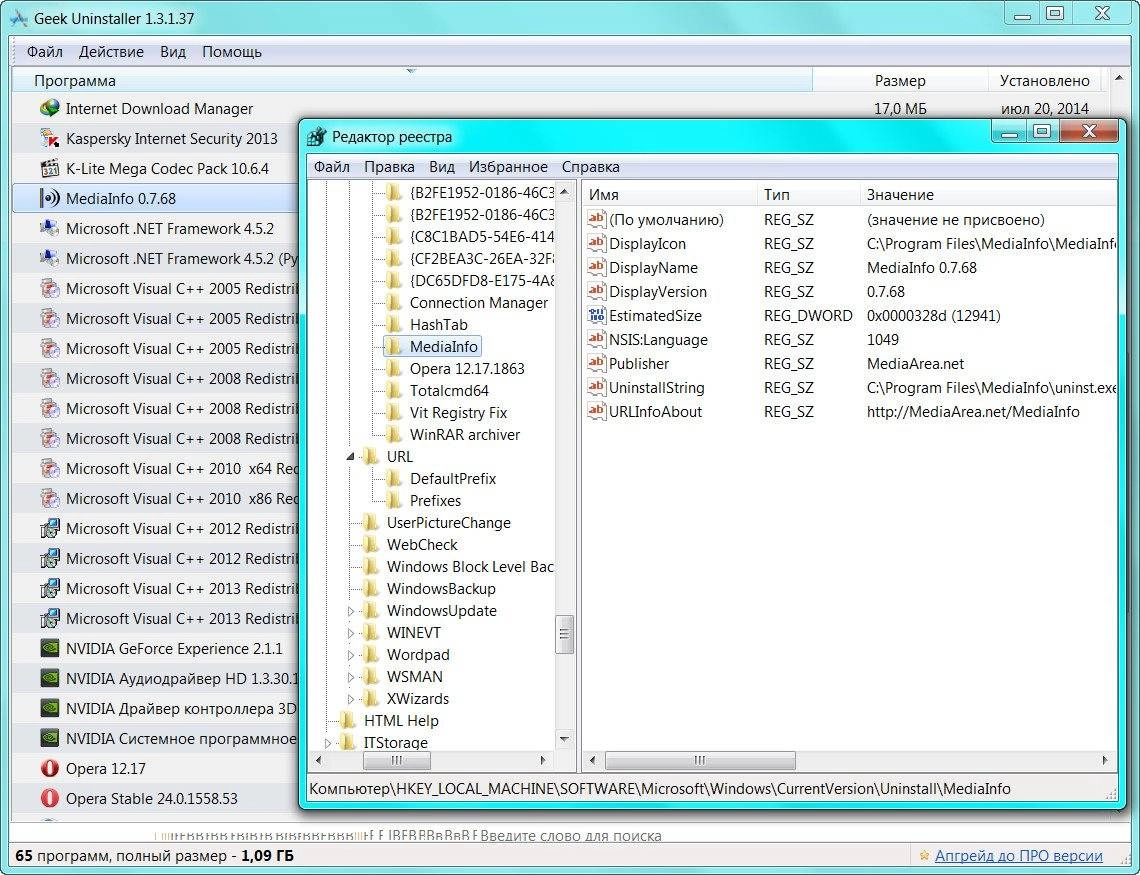Click the Geek Uninstaller title bar icon
The height and width of the screenshot is (875, 1140).
[20, 18]
